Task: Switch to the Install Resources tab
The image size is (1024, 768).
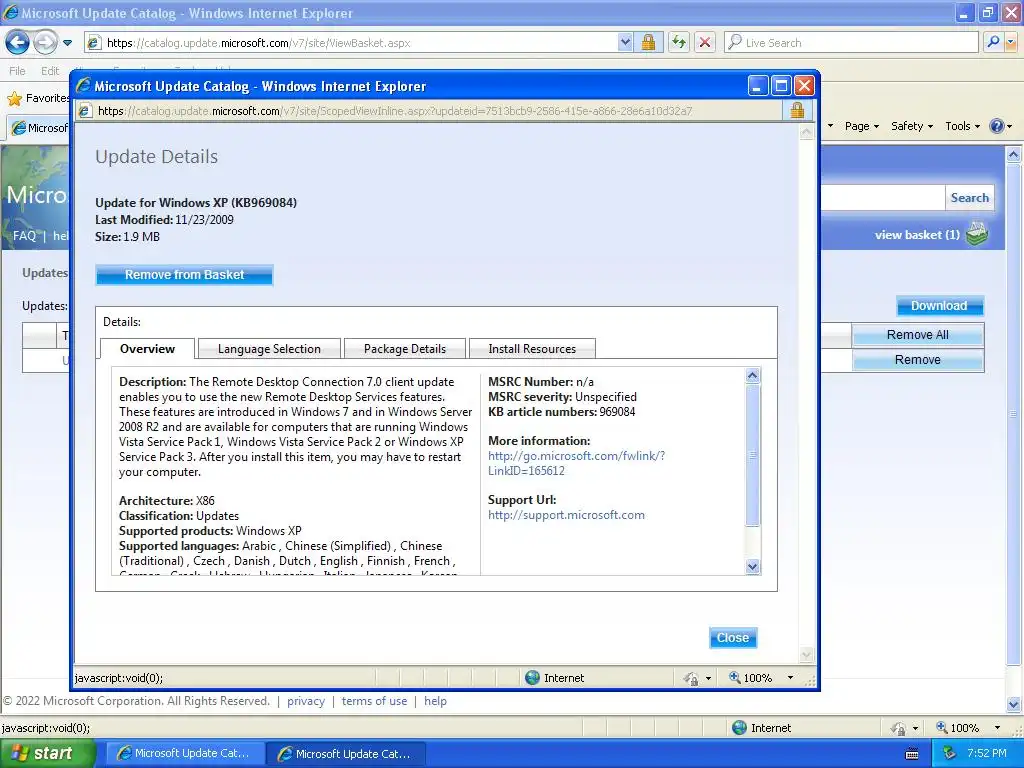Action: [x=532, y=349]
